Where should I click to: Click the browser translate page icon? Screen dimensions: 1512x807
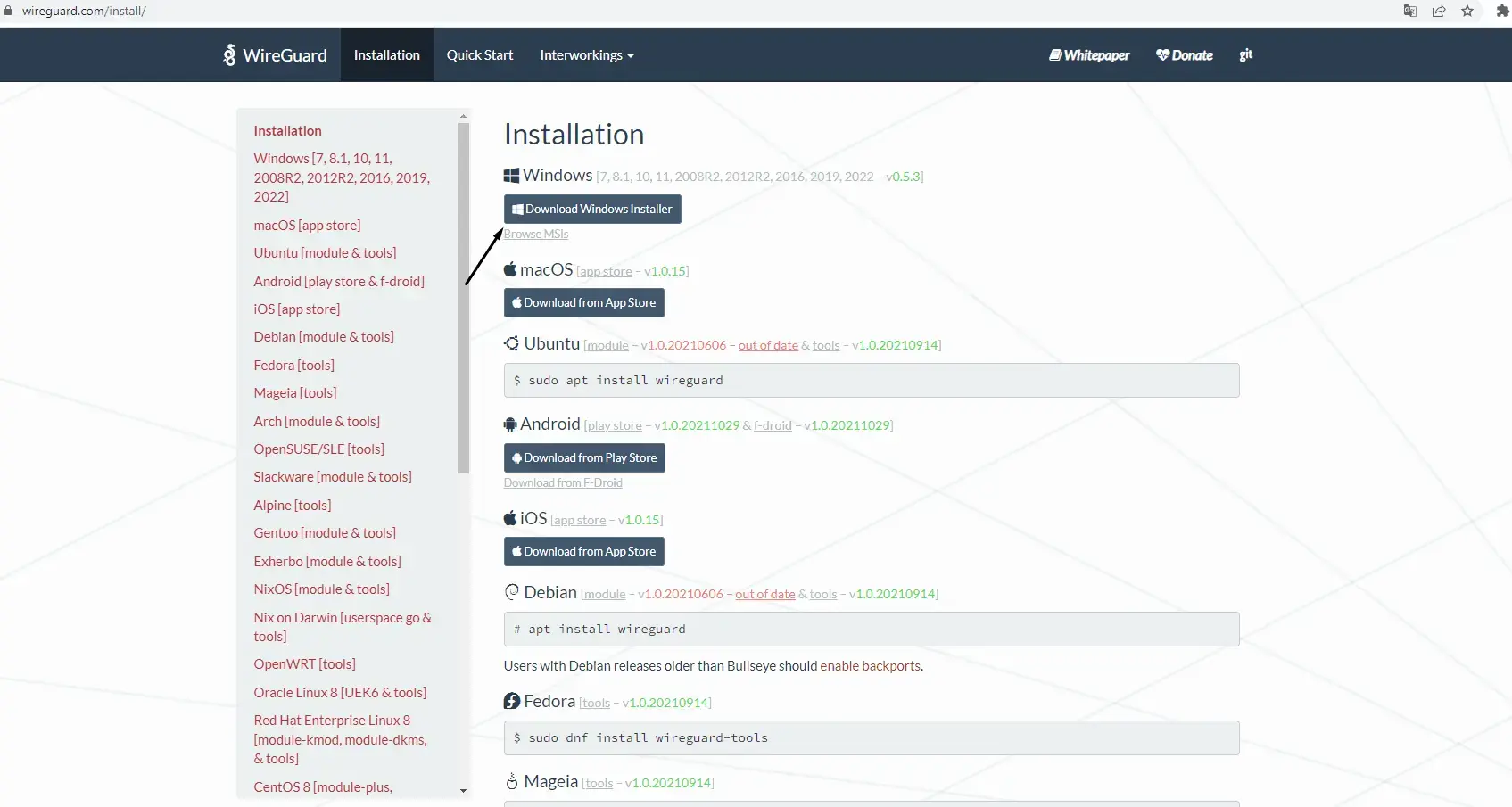click(x=1410, y=11)
